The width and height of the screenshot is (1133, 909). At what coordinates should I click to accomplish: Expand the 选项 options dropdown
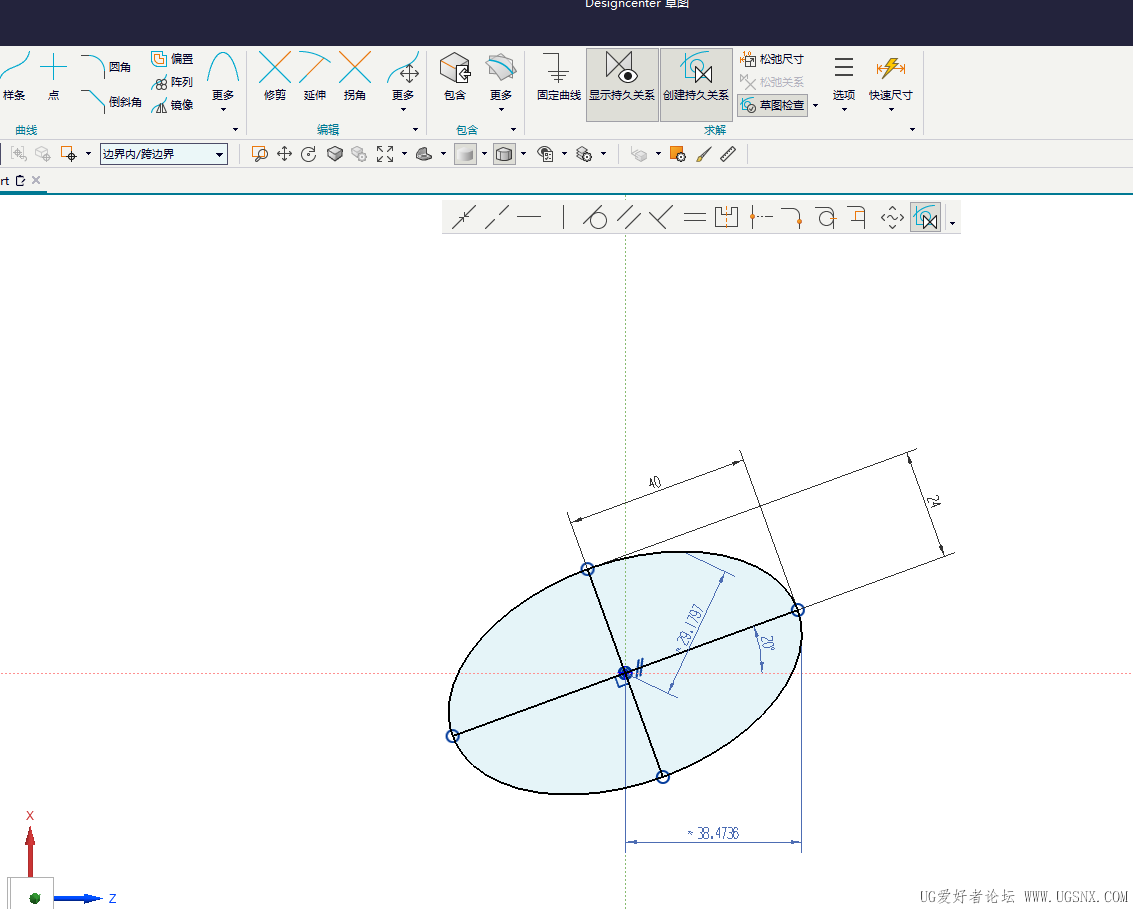(x=844, y=80)
